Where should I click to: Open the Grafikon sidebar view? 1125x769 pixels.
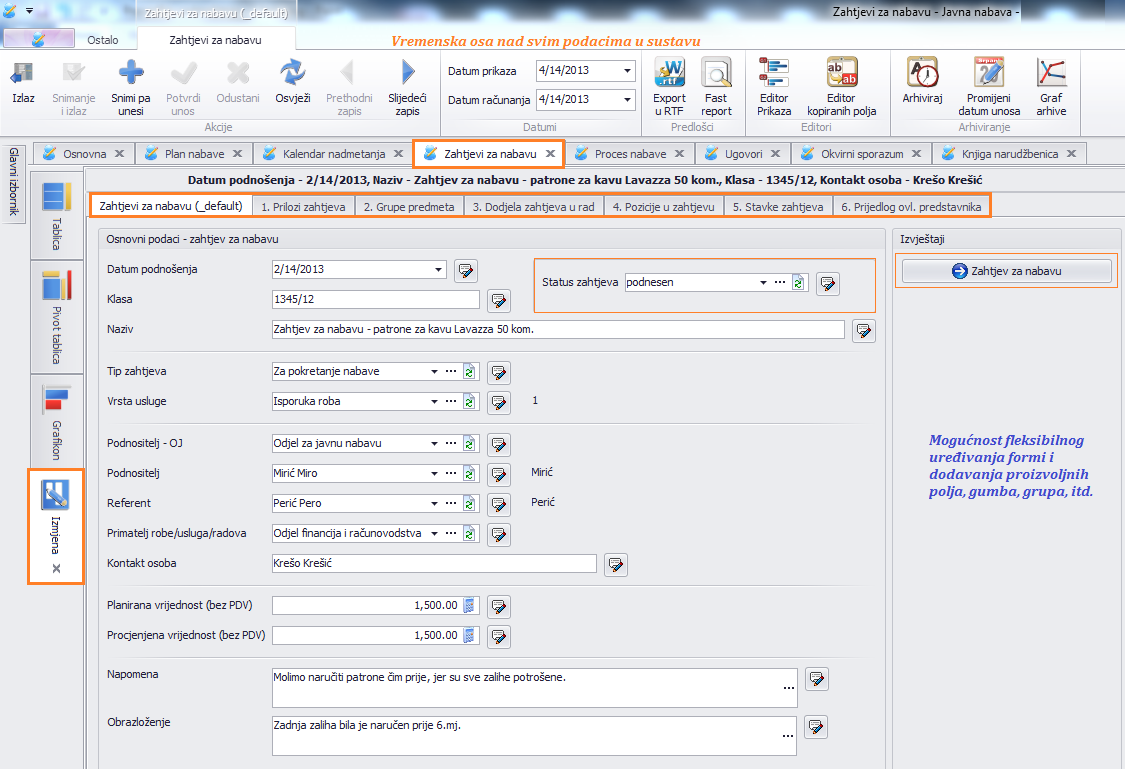coord(57,423)
